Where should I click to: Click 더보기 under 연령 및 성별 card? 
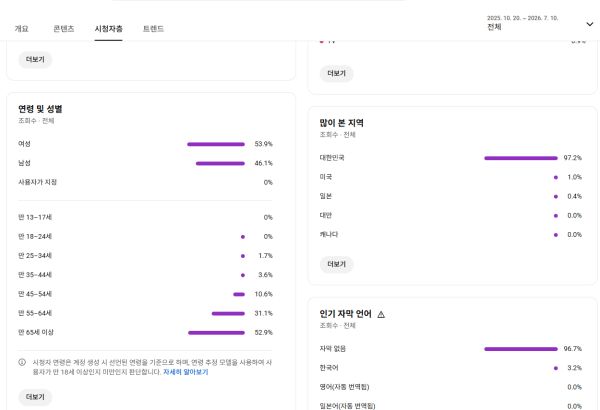click(35, 397)
